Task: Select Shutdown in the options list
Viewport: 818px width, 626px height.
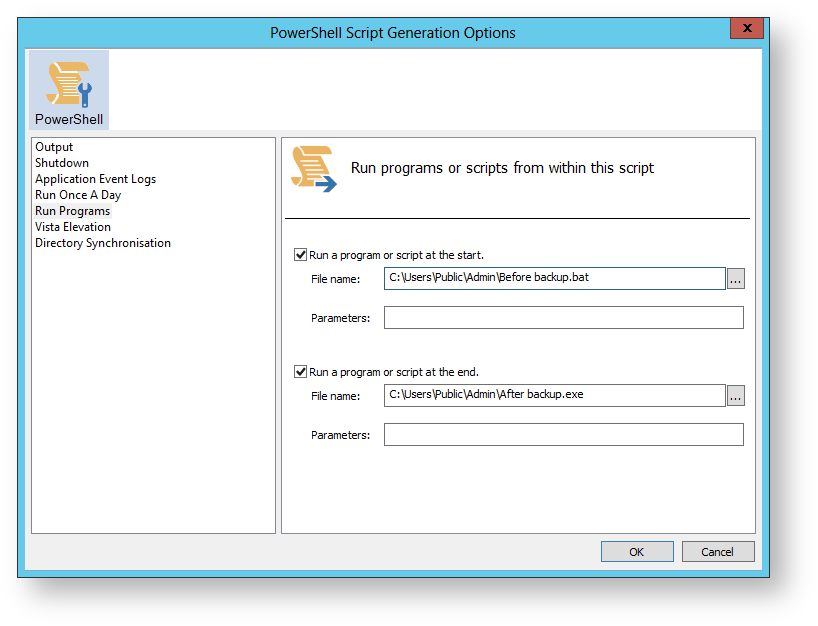Action: pos(62,163)
